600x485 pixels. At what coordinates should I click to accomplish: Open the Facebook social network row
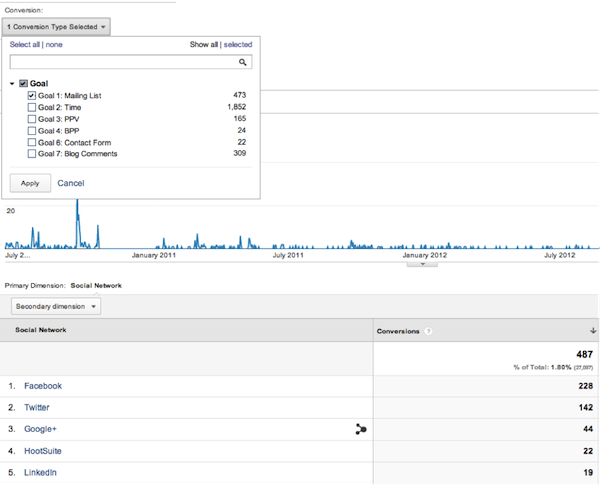click(x=43, y=385)
